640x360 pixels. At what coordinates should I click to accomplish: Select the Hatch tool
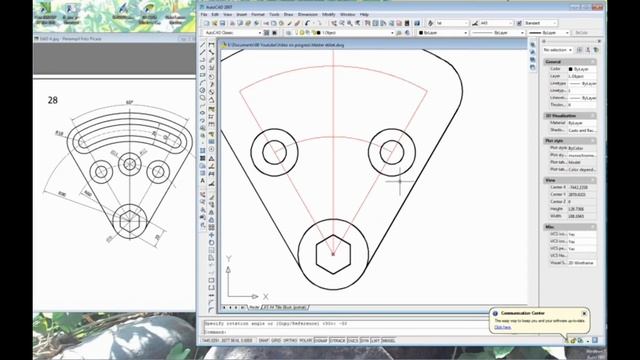point(203,151)
